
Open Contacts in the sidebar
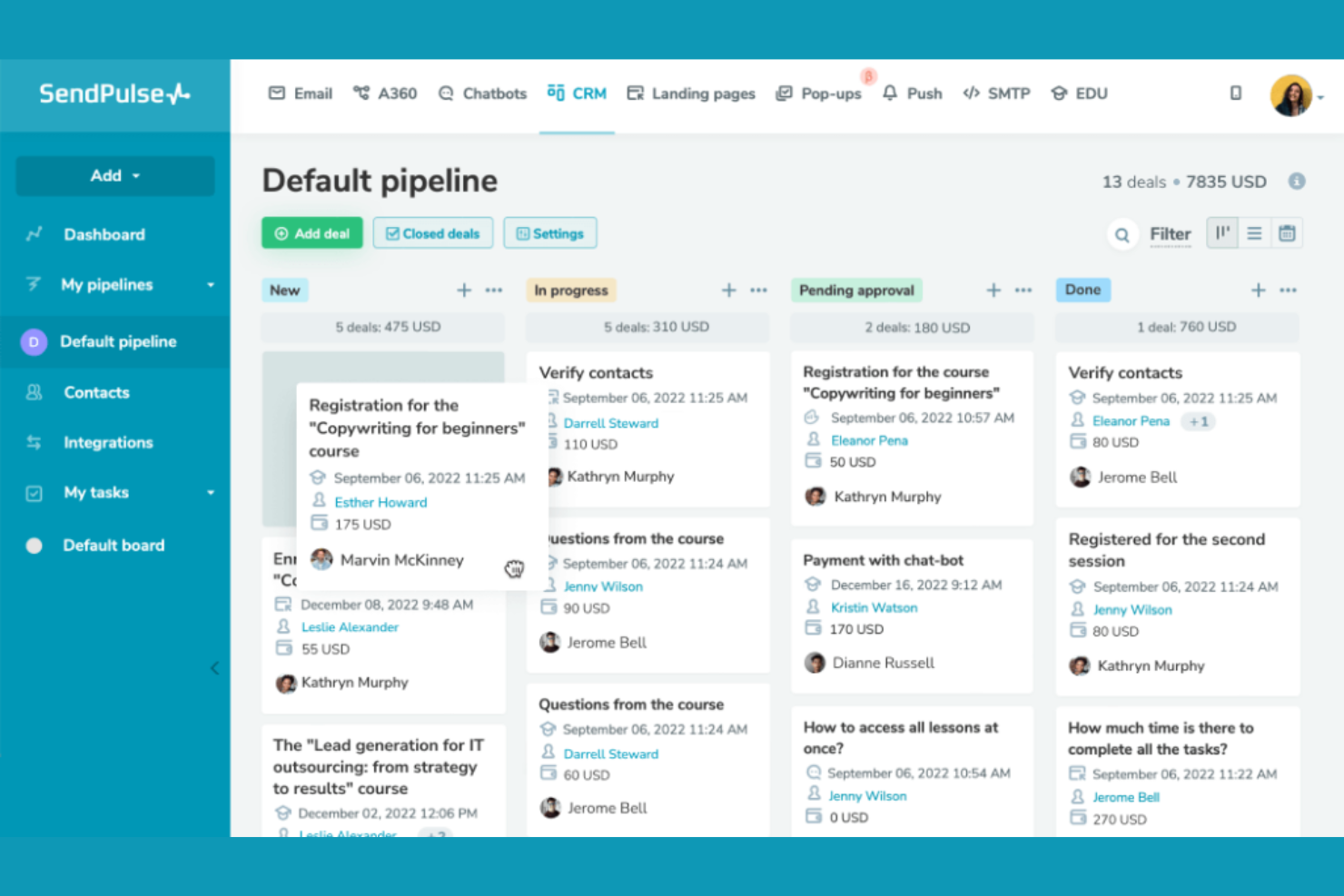point(96,393)
